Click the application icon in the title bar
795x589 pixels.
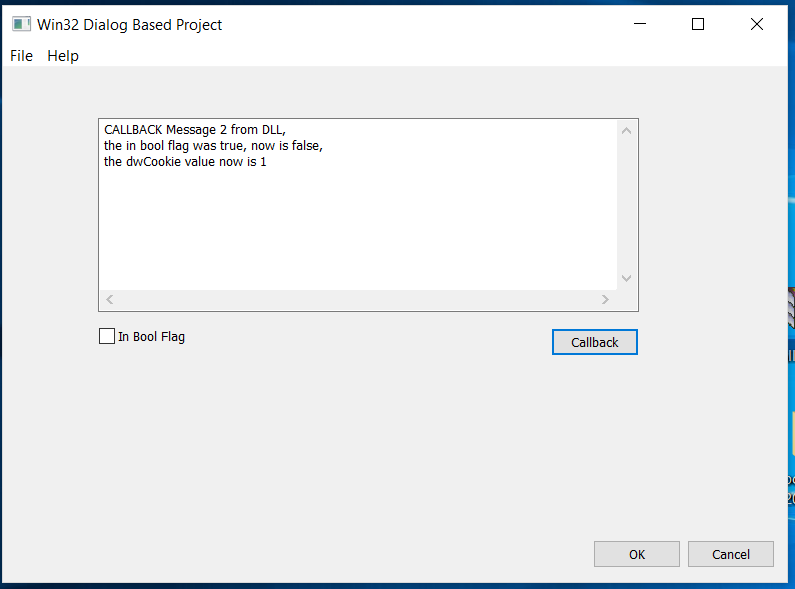click(x=21, y=24)
